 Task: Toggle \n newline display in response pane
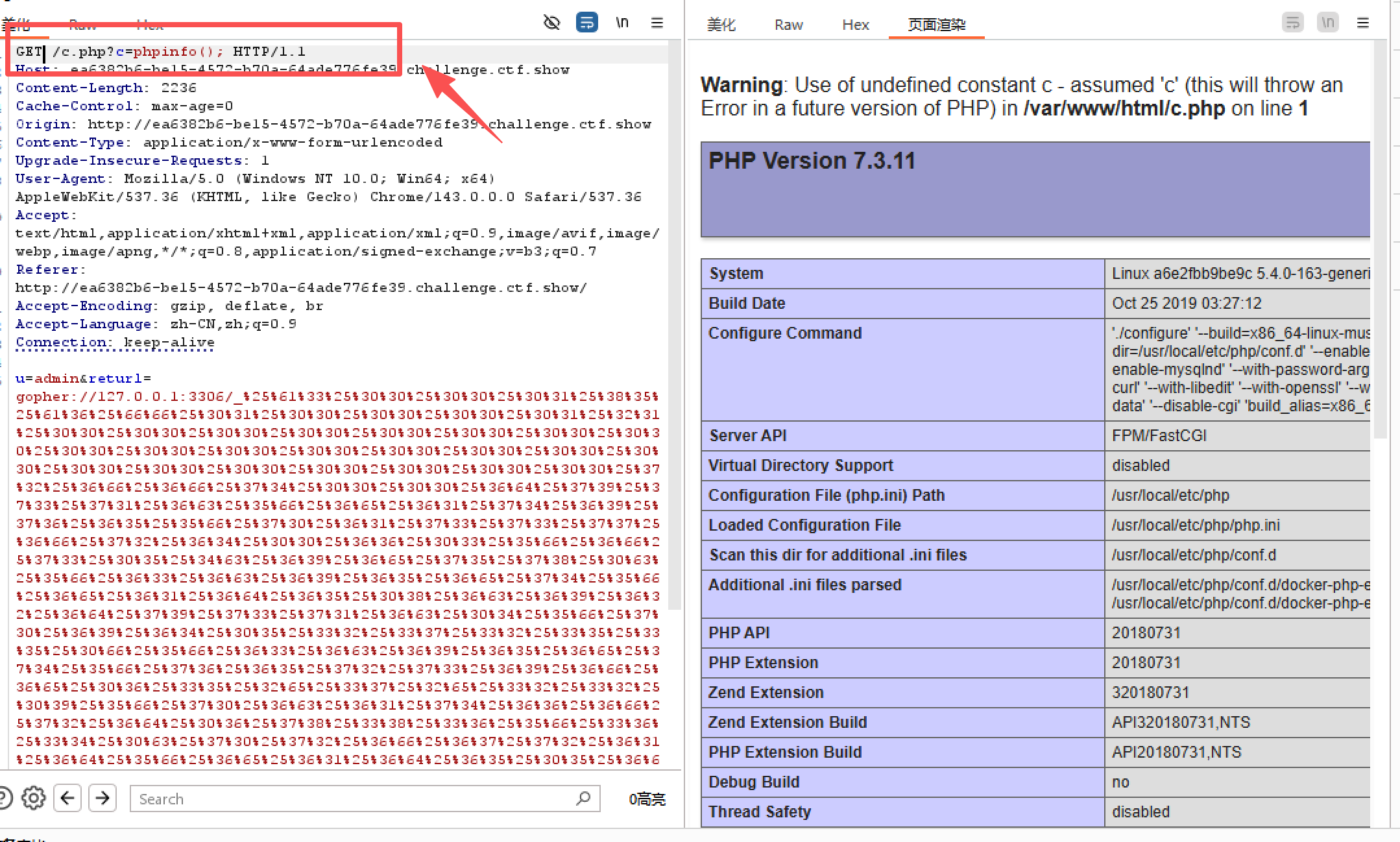tap(1328, 23)
